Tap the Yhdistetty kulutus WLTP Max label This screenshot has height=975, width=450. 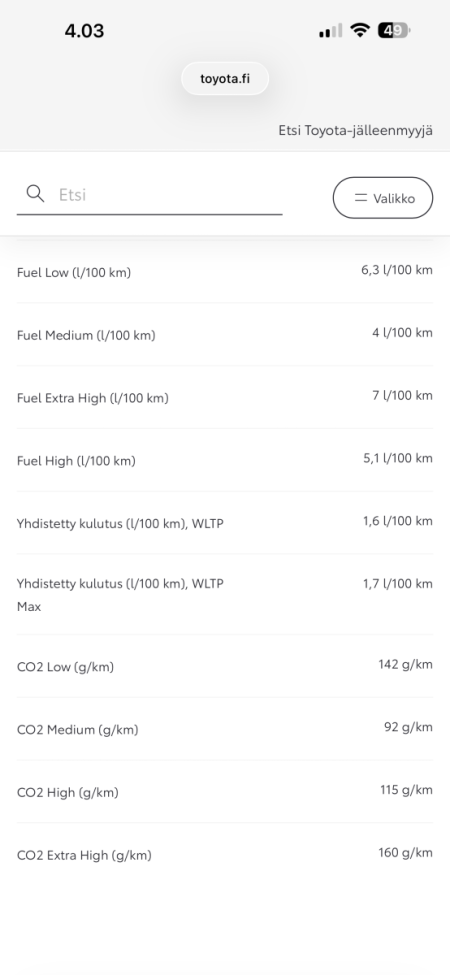click(121, 595)
